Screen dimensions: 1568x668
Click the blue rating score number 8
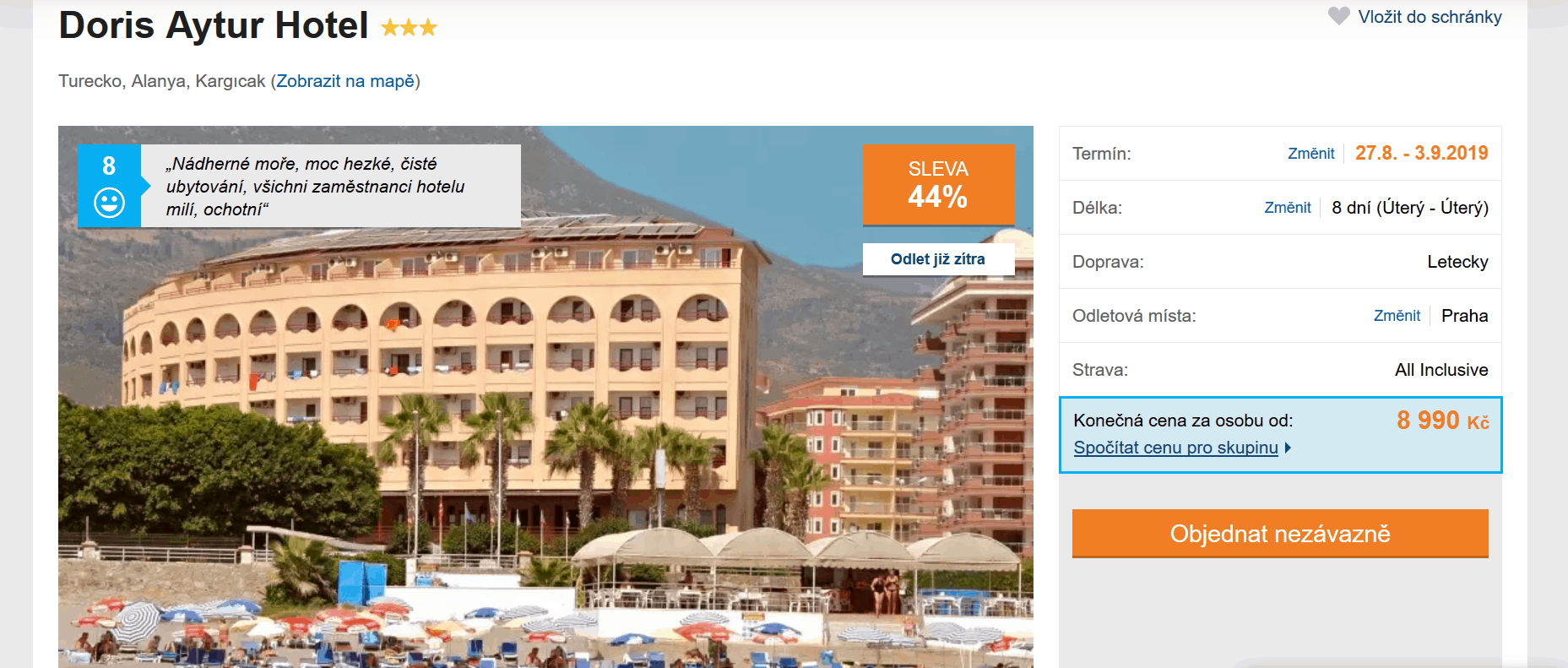109,166
